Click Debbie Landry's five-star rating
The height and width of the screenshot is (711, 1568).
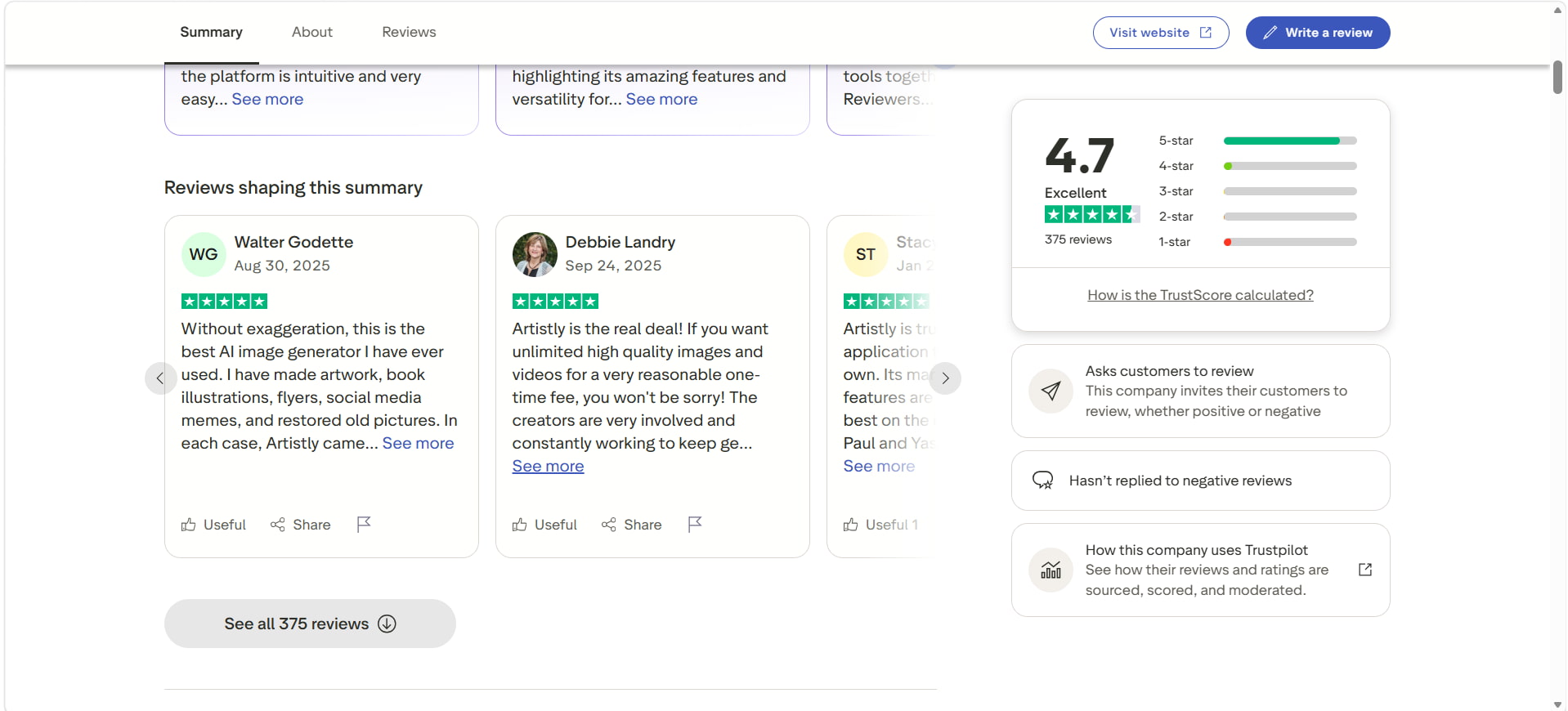[555, 302]
